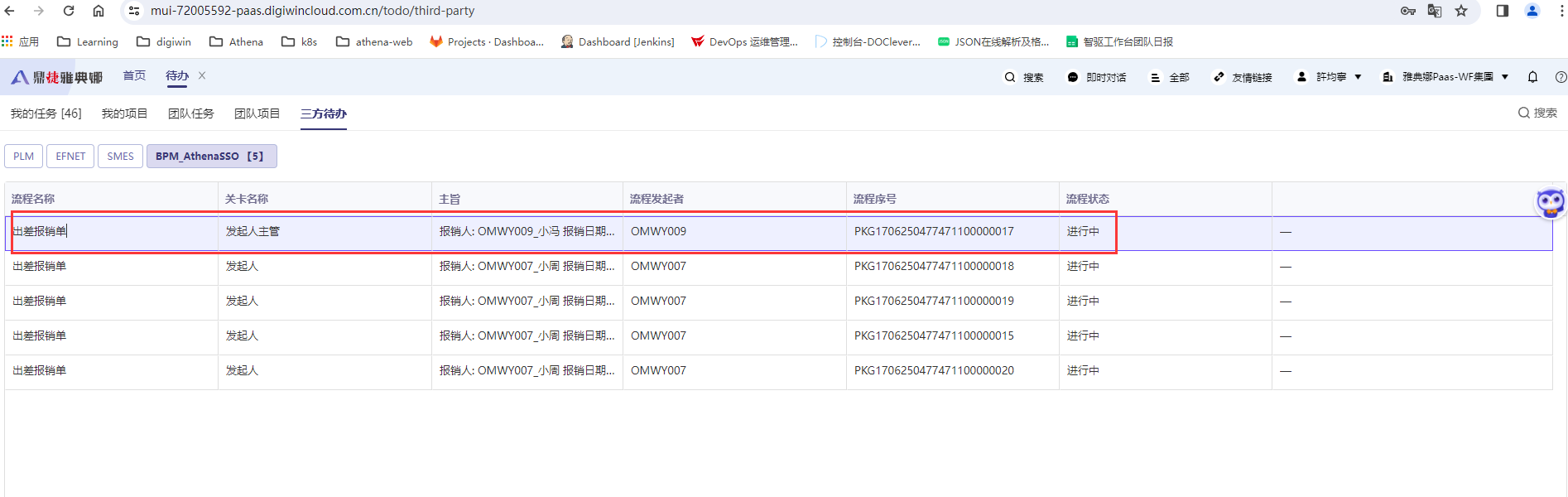Viewport: 1568px width, 497px height.
Task: Close the 待办 tab with X
Action: click(202, 75)
